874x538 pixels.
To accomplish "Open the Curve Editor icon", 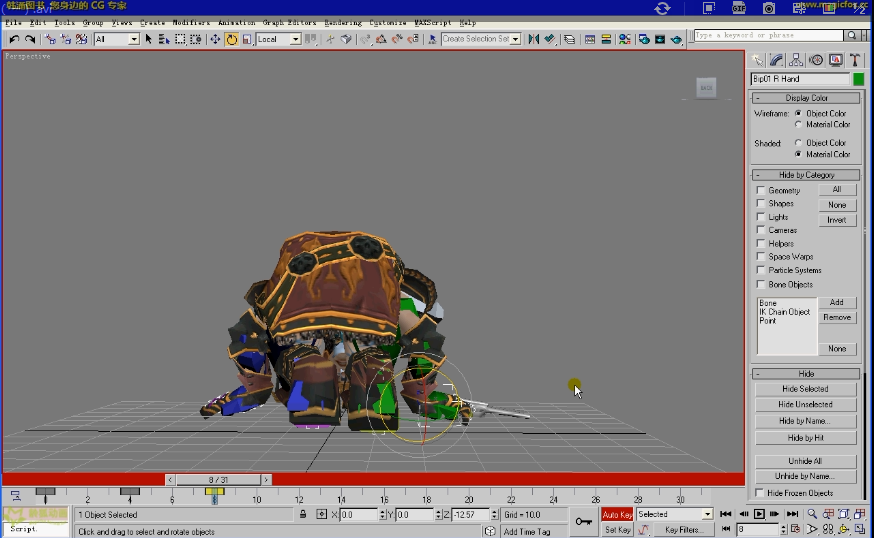I will coord(590,39).
